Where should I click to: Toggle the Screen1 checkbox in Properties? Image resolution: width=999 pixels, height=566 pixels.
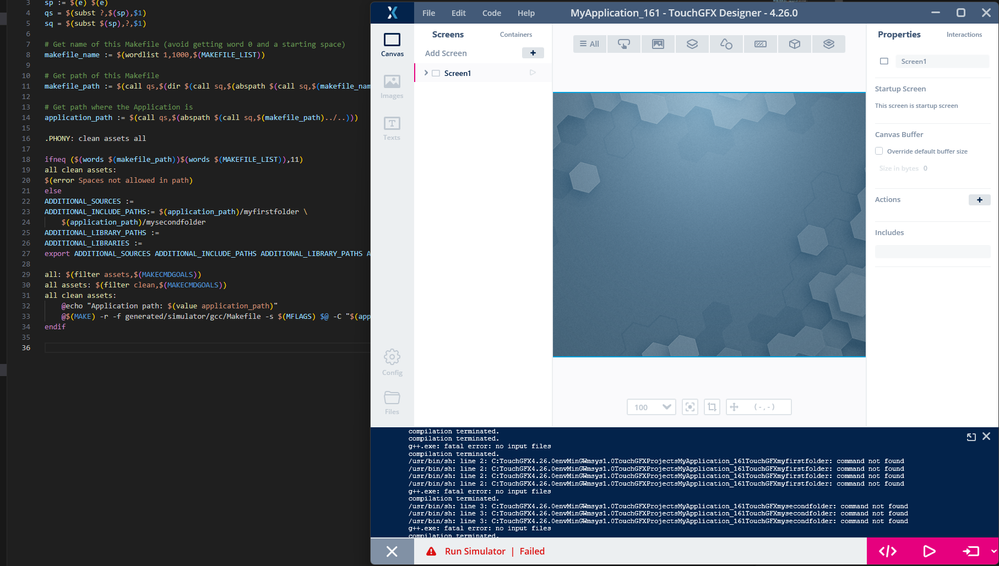pyautogui.click(x=884, y=62)
